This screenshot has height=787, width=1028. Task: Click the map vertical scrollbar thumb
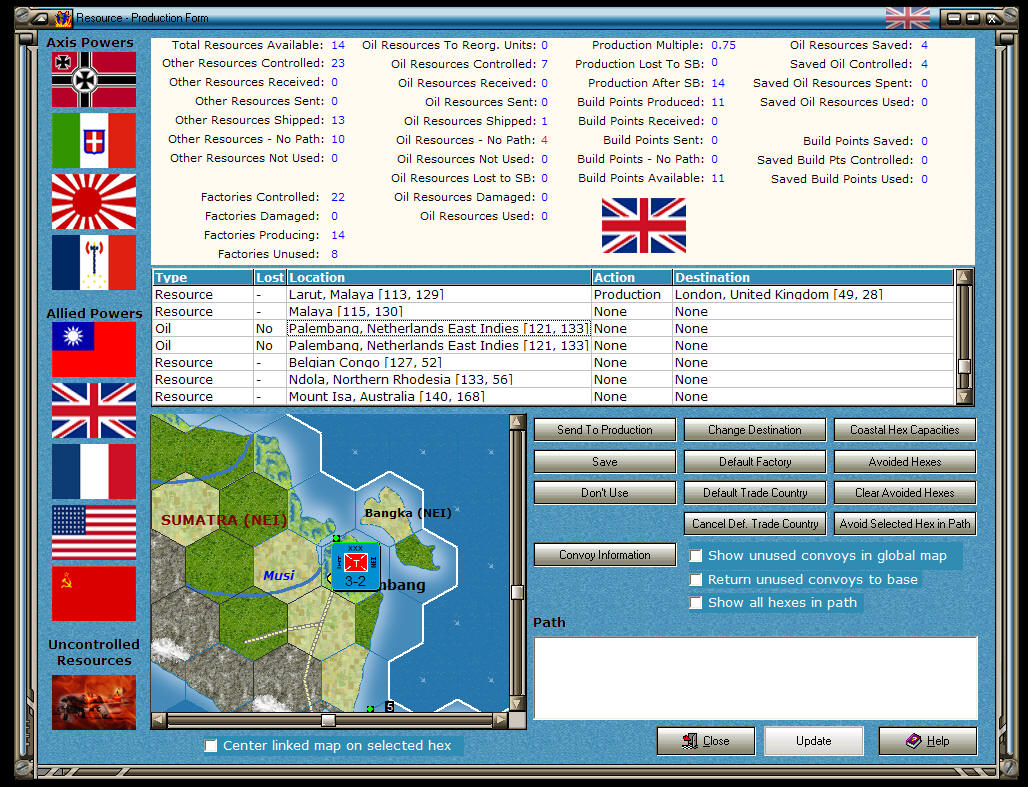[x=517, y=592]
